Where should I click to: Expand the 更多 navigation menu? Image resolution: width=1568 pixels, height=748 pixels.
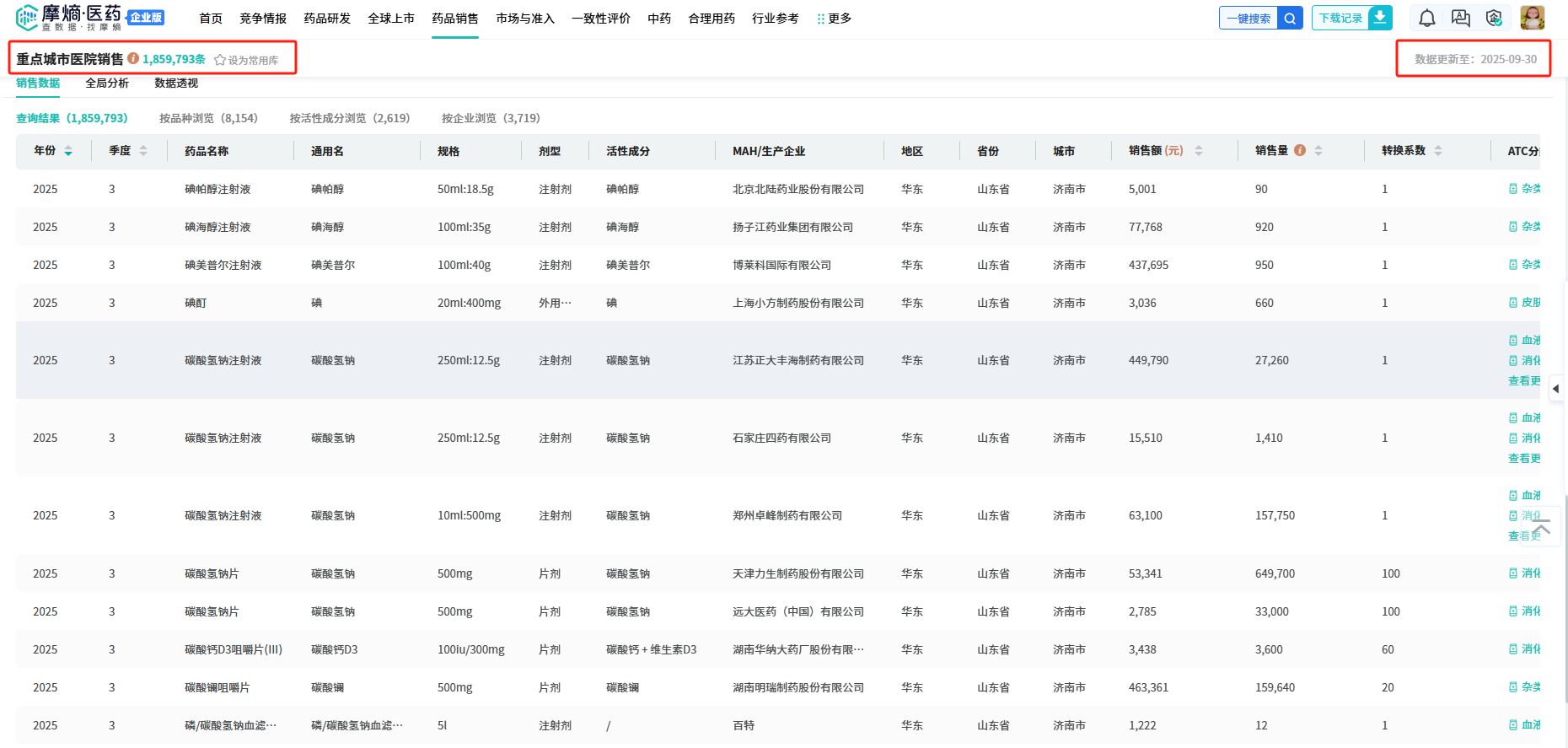[x=834, y=19]
